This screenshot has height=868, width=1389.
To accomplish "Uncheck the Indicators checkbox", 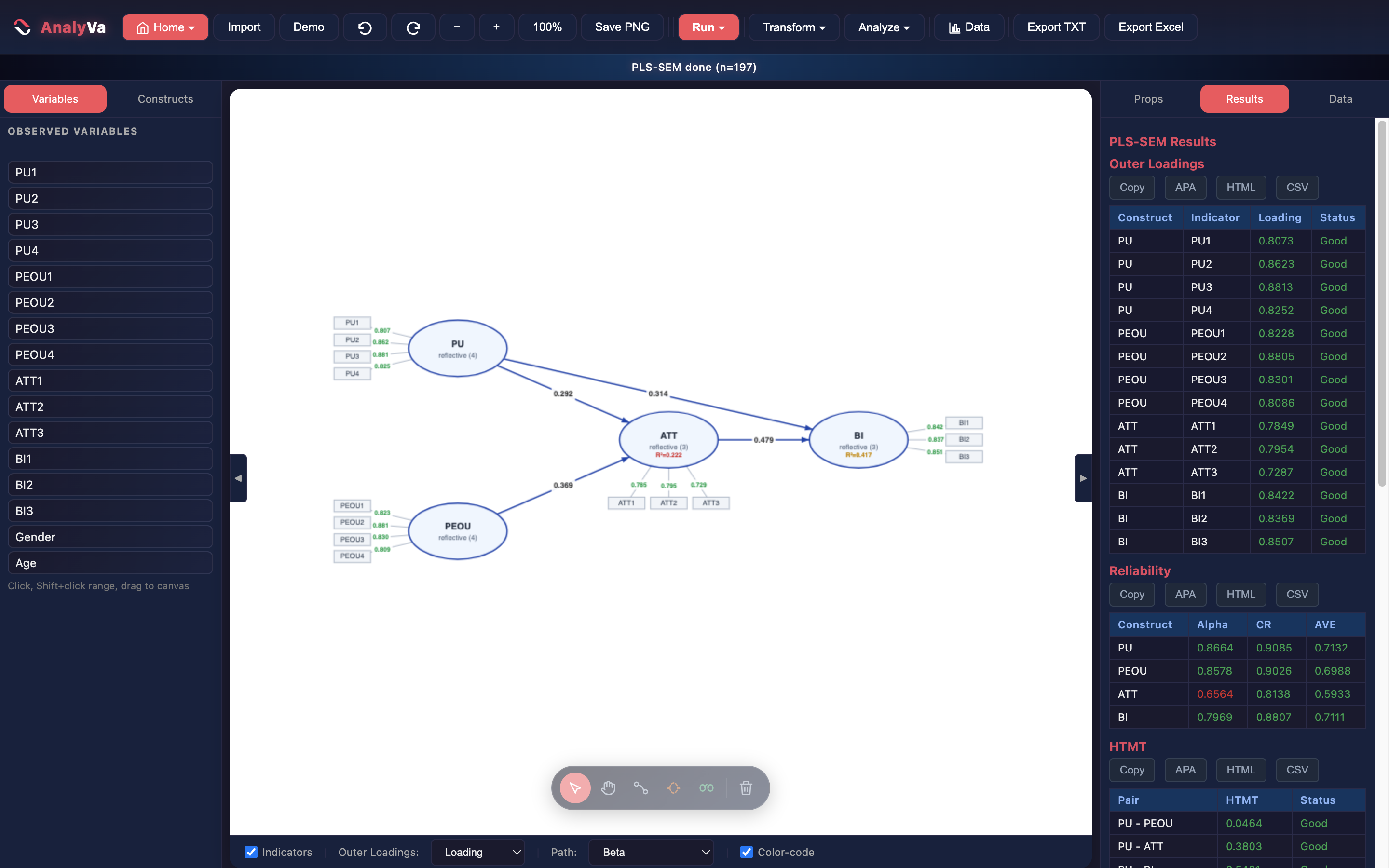I will [251, 852].
